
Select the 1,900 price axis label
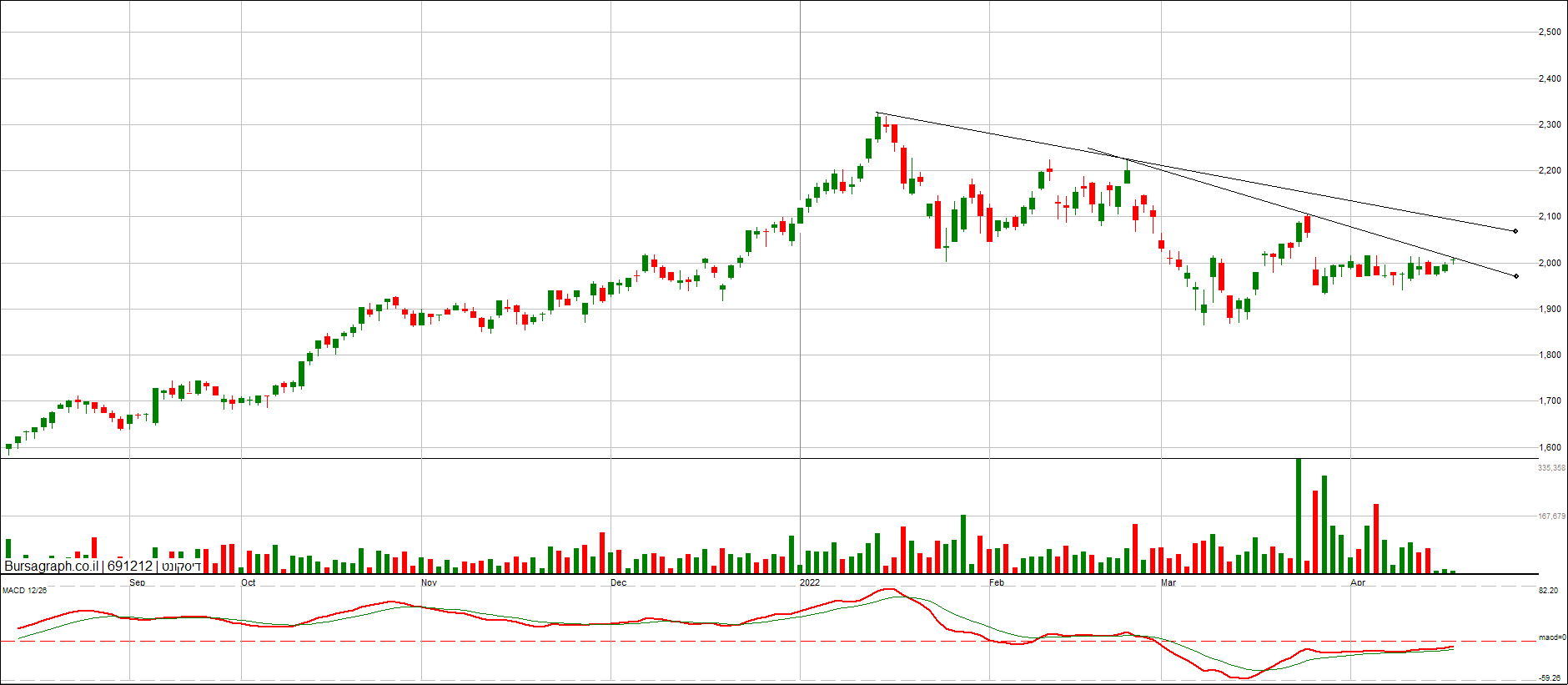[1550, 310]
